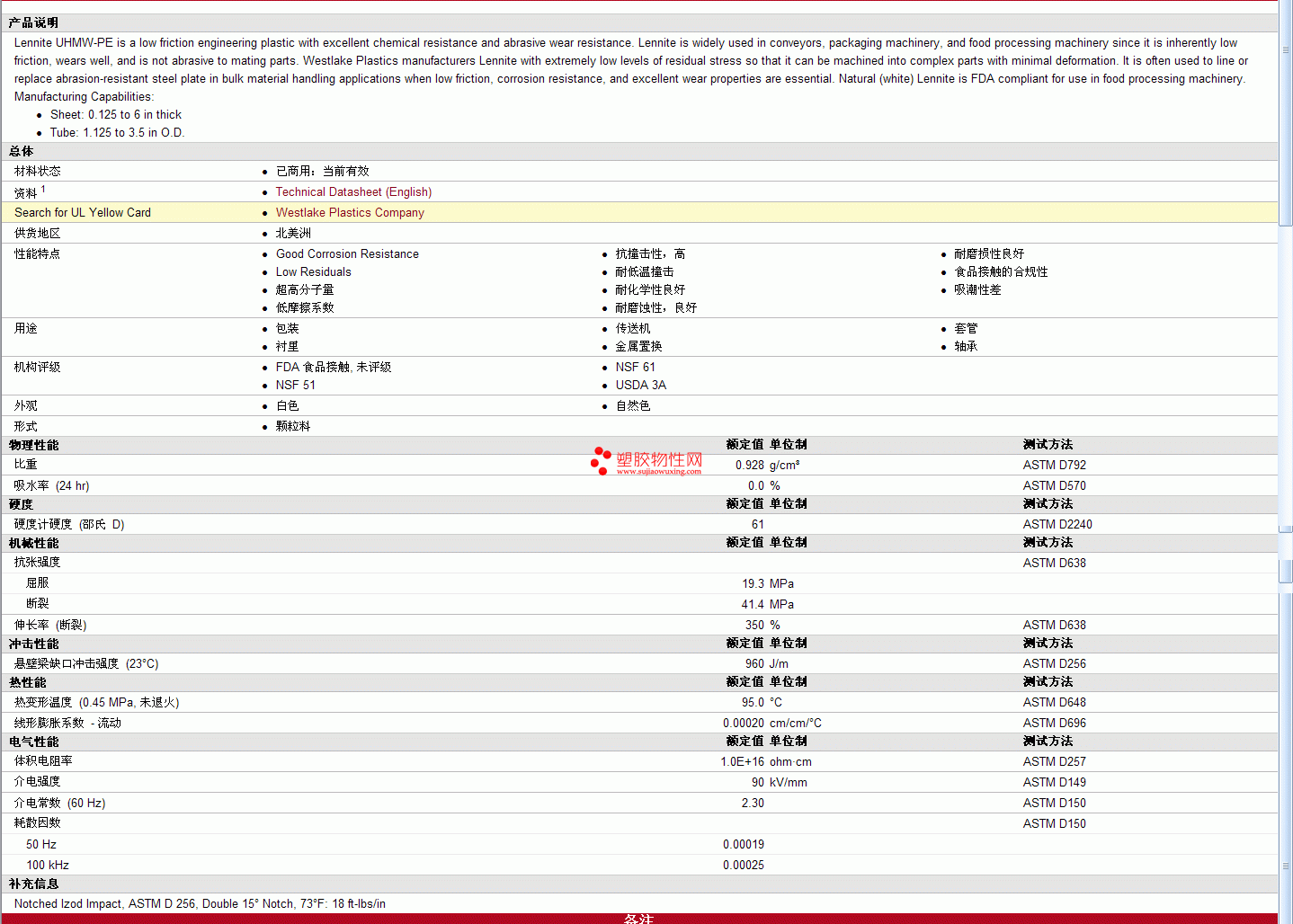Click the NSF 51 rating

click(x=296, y=385)
